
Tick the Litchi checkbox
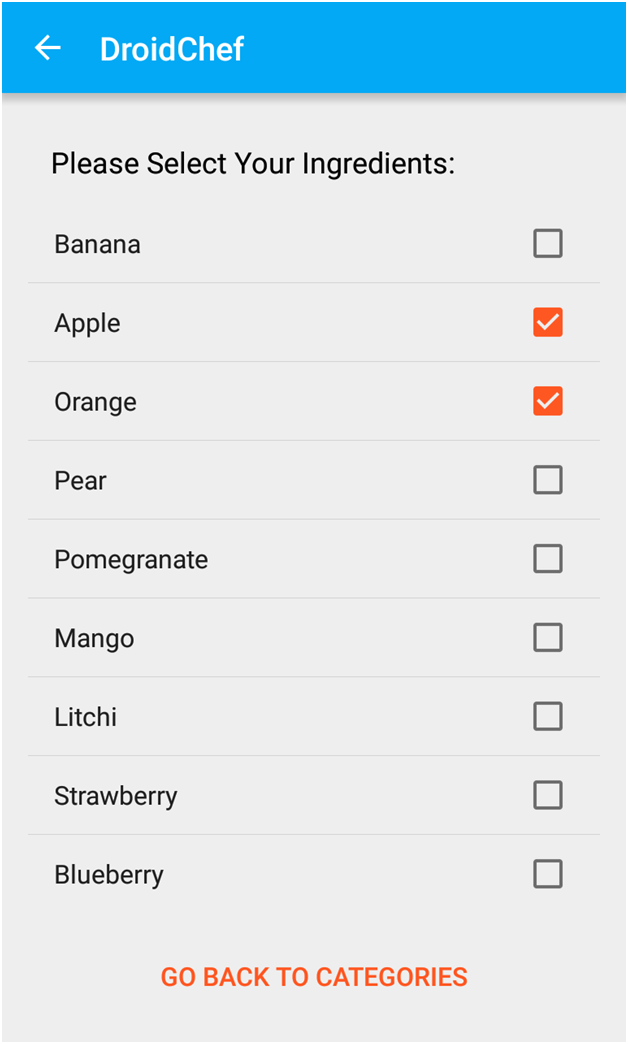(547, 716)
